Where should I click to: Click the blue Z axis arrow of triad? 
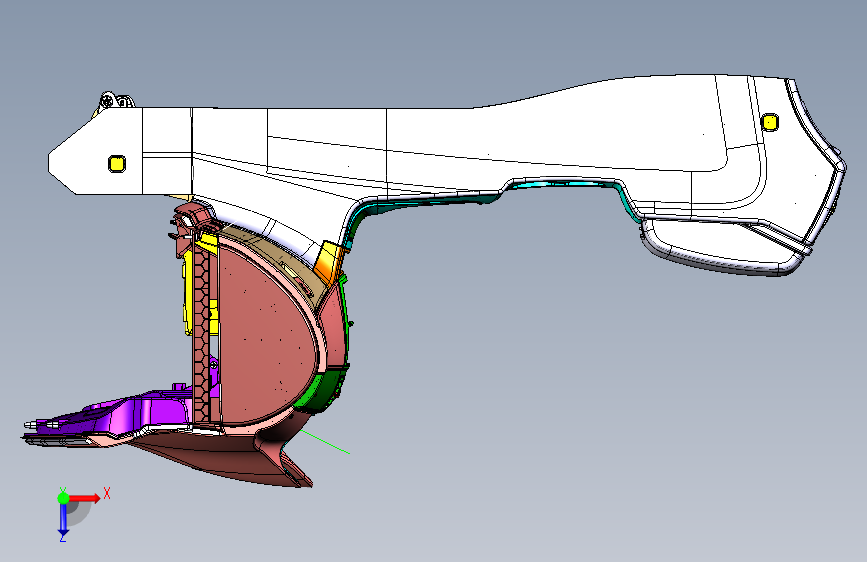point(63,519)
